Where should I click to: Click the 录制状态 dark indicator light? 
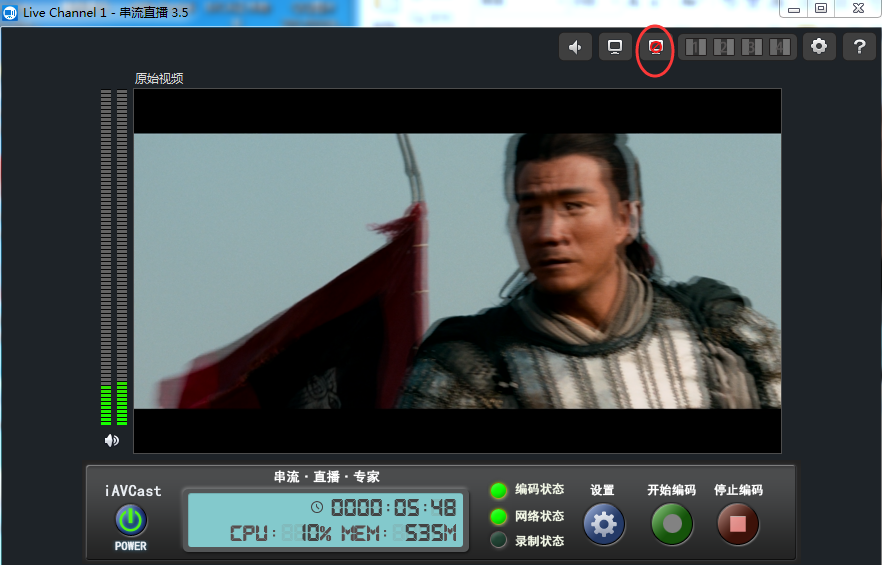[498, 541]
